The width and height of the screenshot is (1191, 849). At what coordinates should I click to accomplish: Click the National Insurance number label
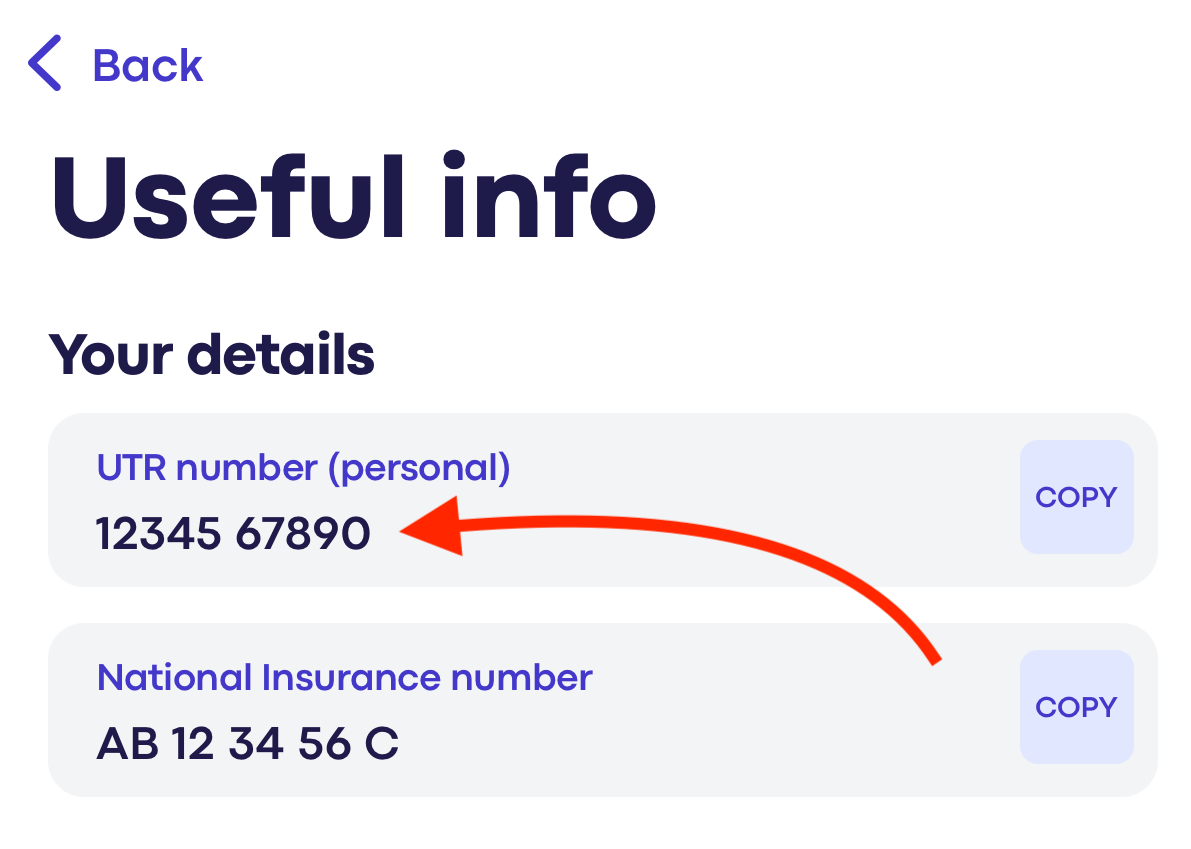click(x=344, y=677)
